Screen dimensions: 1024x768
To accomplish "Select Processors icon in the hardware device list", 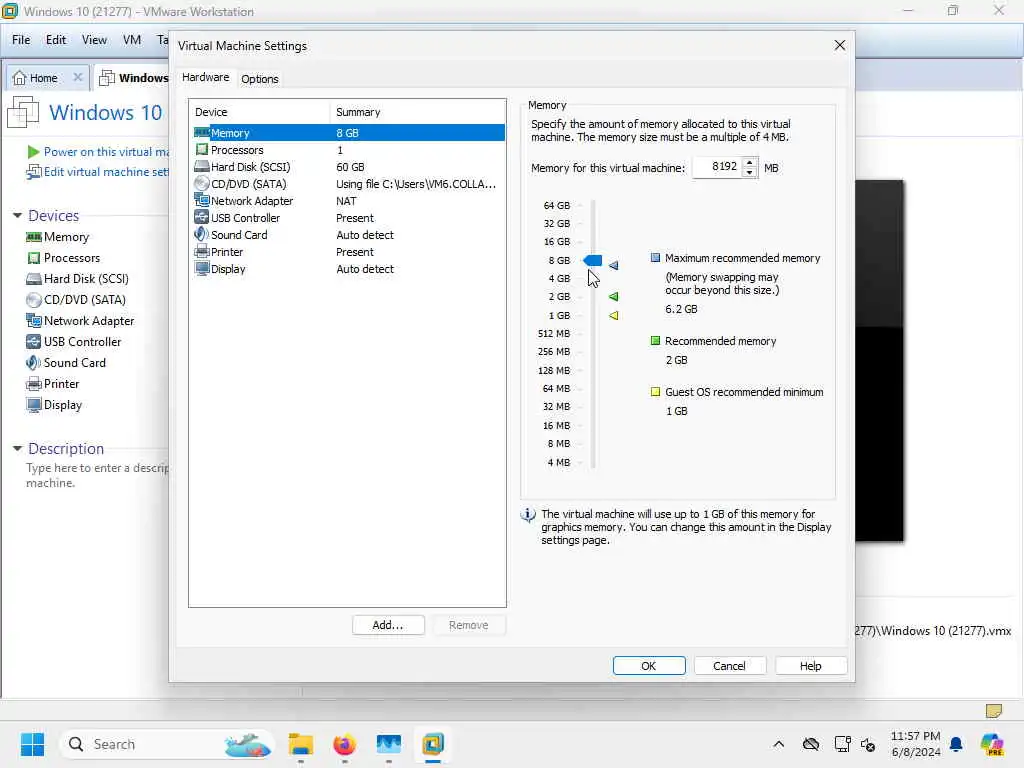I will tap(202, 150).
